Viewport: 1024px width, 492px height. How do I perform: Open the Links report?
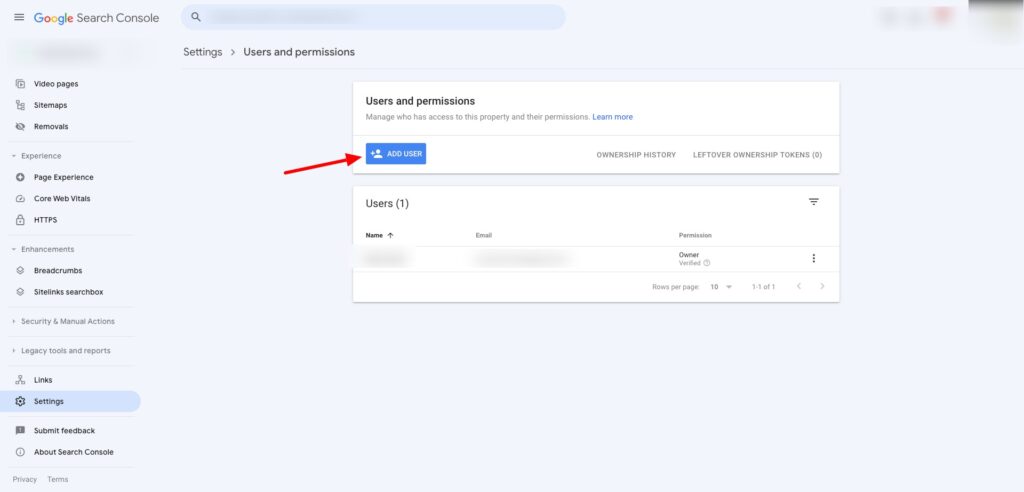click(43, 380)
